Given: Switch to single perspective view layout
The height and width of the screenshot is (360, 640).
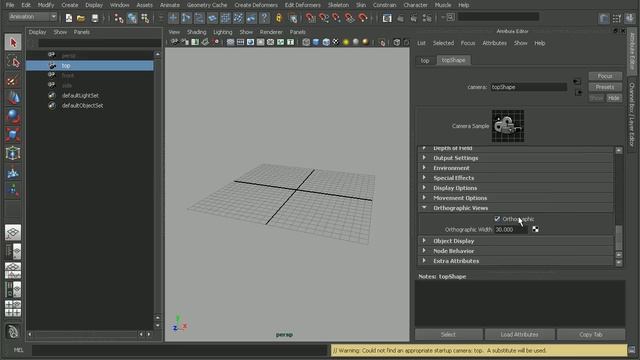Looking at the screenshot, I should point(13,232).
